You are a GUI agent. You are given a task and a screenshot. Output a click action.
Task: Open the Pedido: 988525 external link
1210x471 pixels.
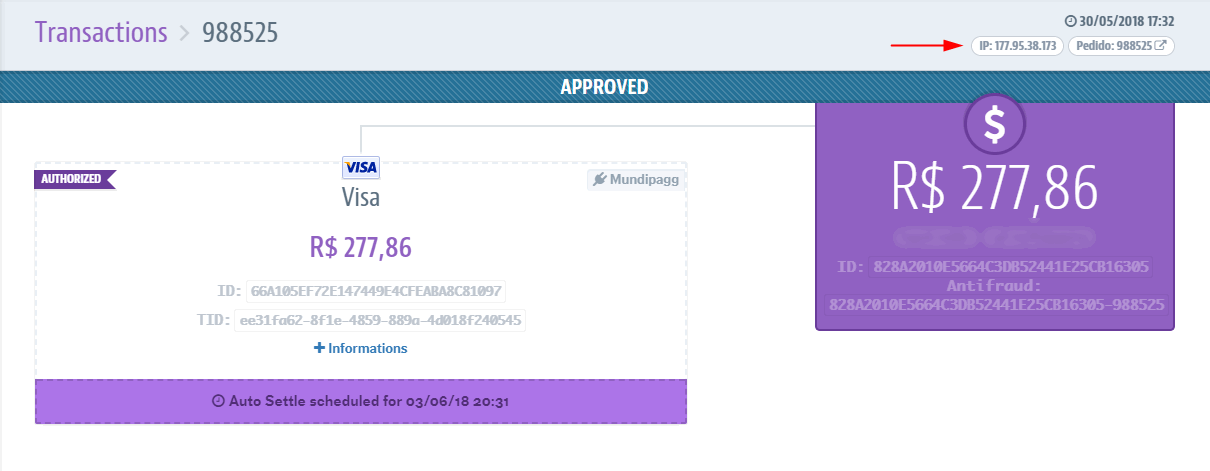(1122, 46)
